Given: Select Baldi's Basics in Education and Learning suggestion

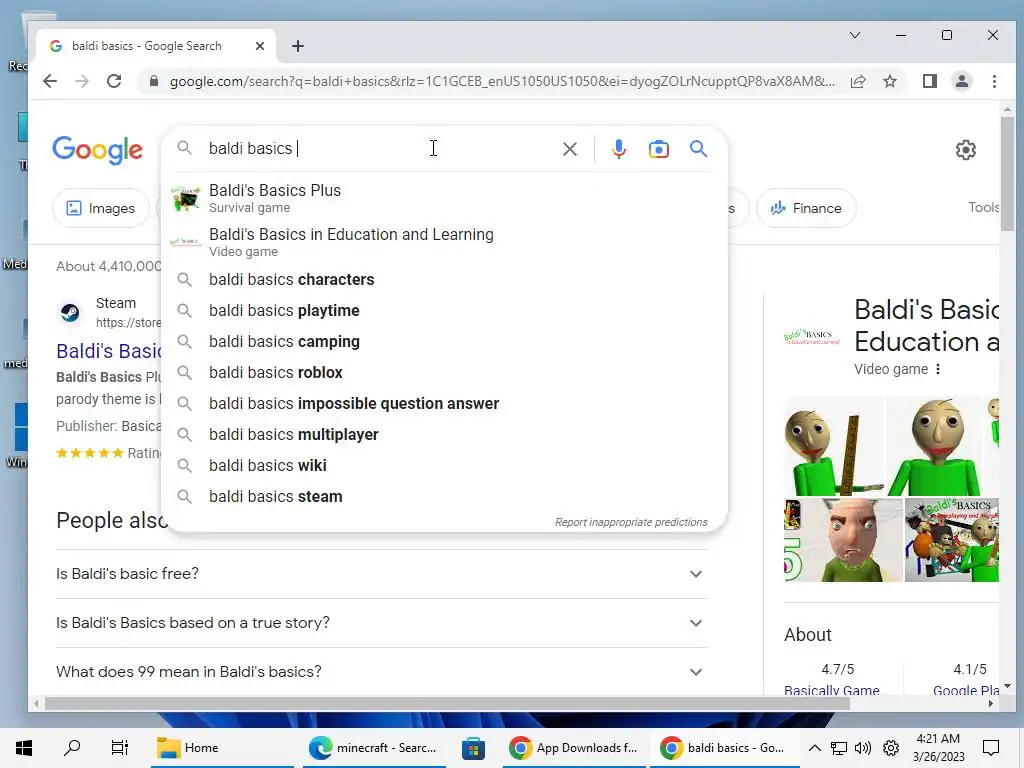Looking at the screenshot, I should tap(444, 242).
